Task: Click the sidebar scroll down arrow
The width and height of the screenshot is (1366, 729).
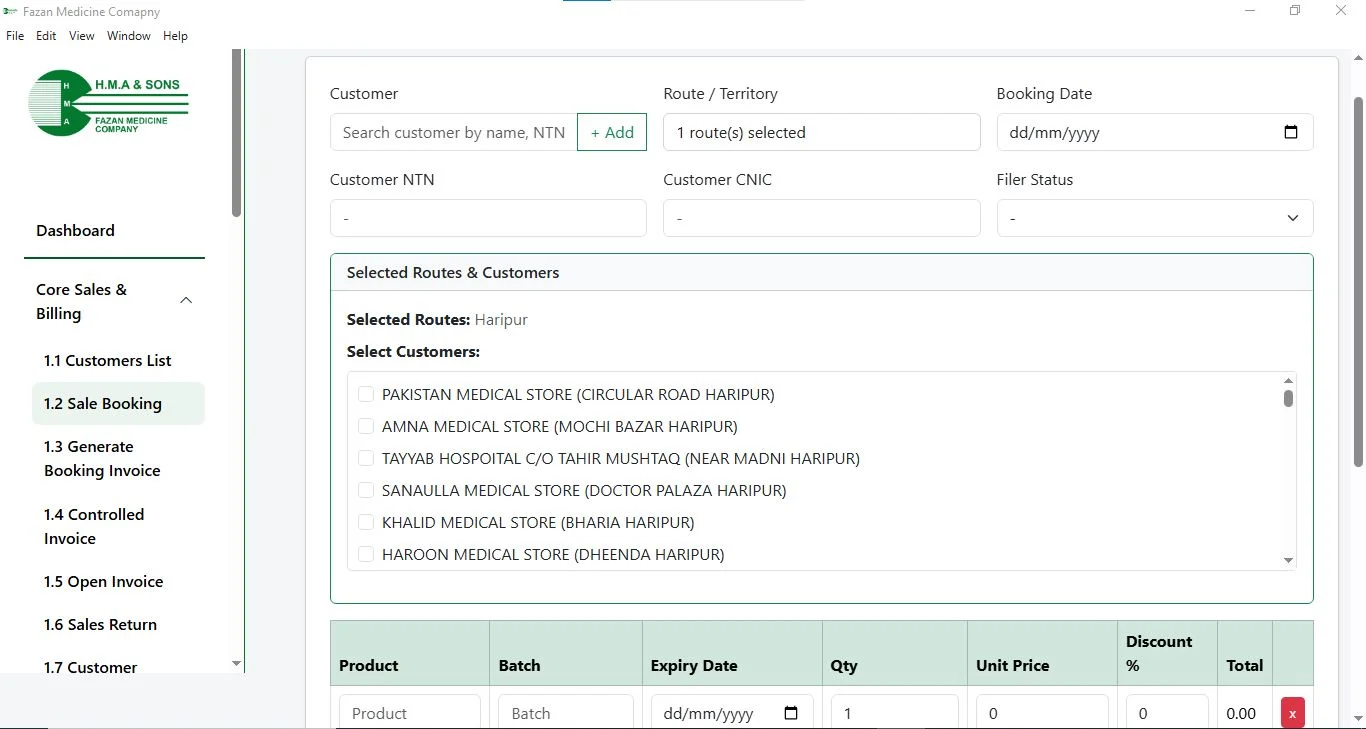Action: (x=236, y=663)
